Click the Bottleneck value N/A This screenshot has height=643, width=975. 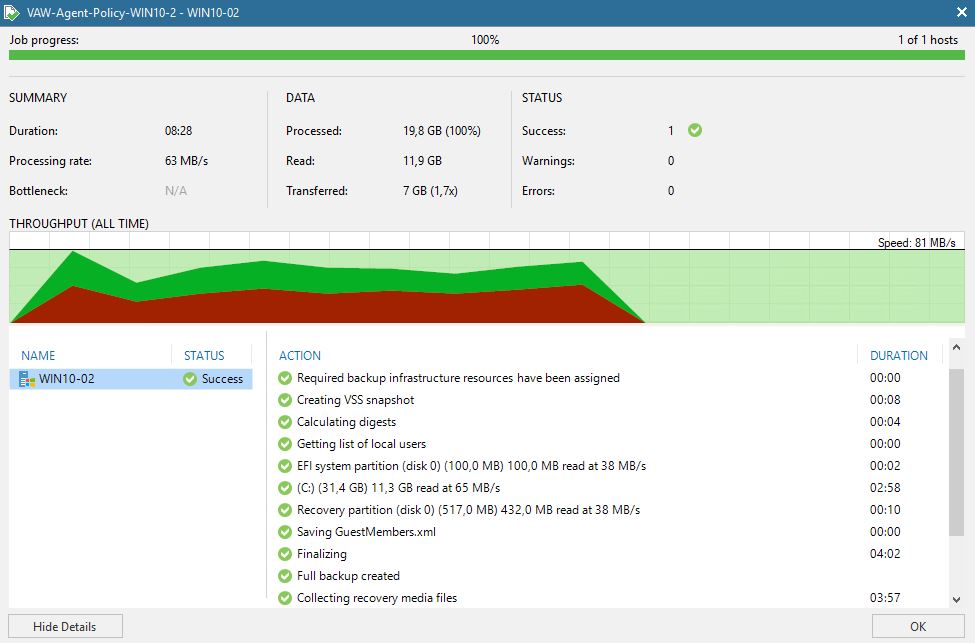click(x=176, y=191)
